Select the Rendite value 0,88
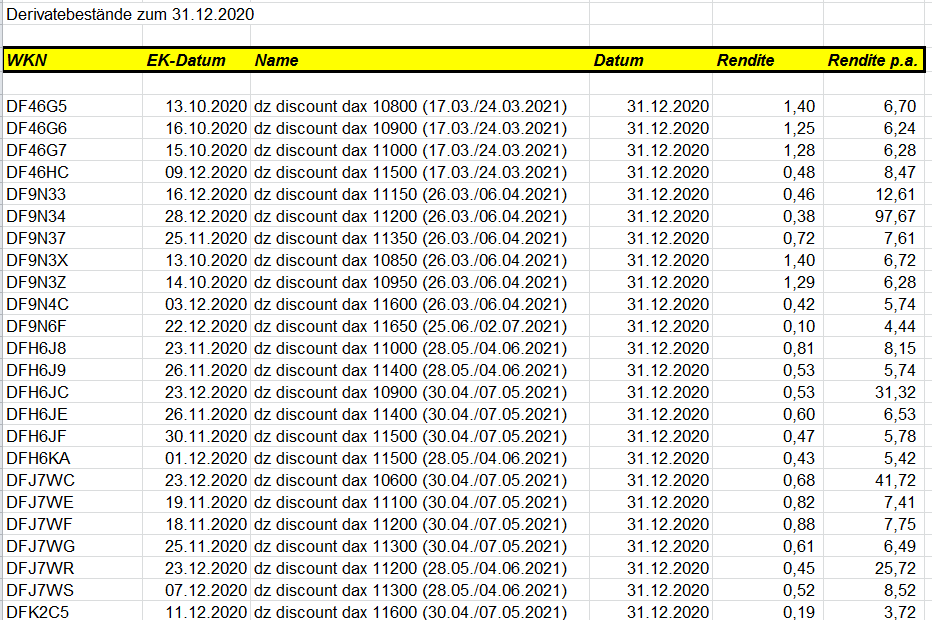Screen dimensions: 932x620 [x=799, y=524]
